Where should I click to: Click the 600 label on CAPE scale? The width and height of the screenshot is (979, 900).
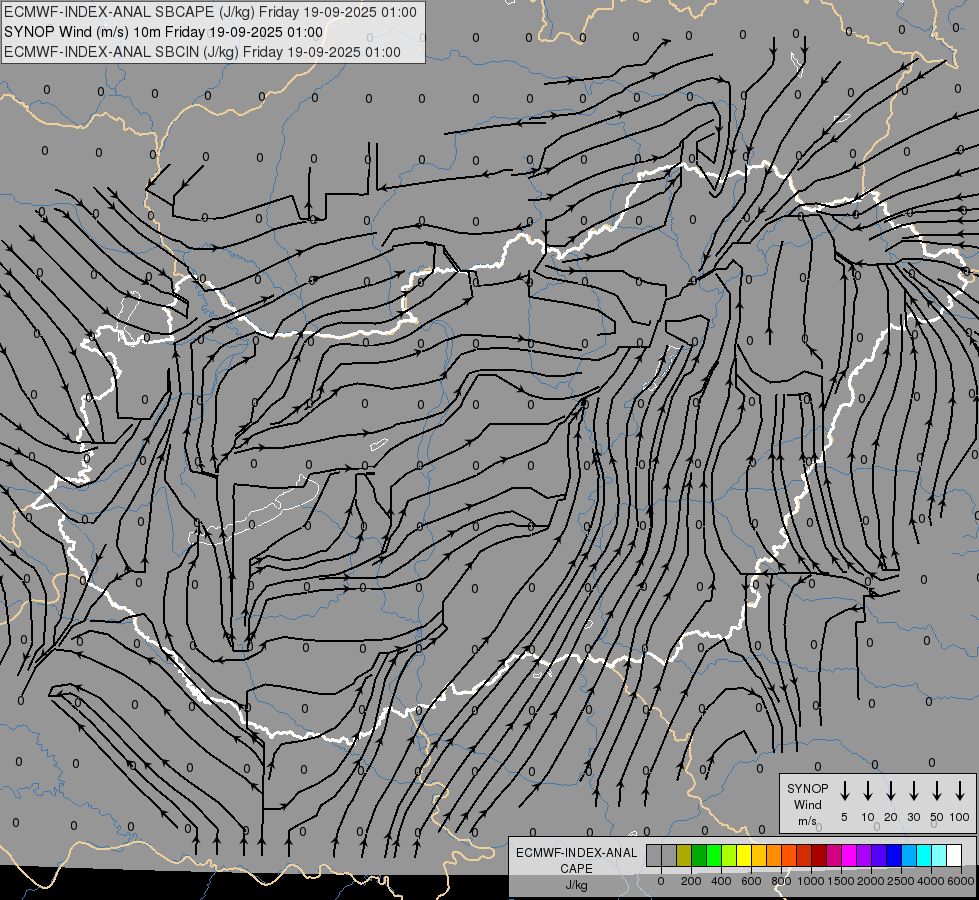(751, 881)
